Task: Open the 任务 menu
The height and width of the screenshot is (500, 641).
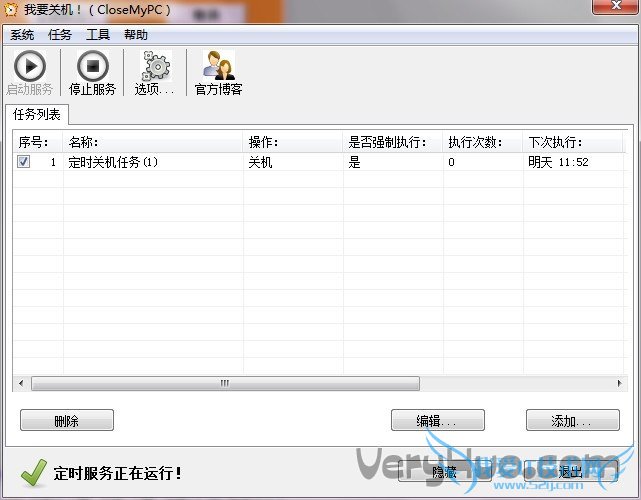Action: tap(60, 35)
